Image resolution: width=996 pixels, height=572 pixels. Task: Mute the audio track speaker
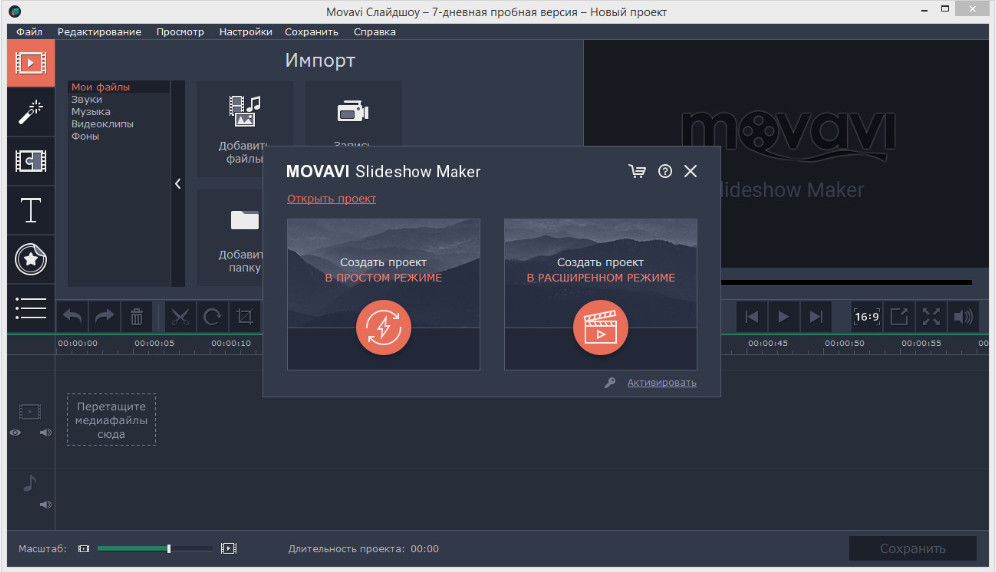click(45, 505)
